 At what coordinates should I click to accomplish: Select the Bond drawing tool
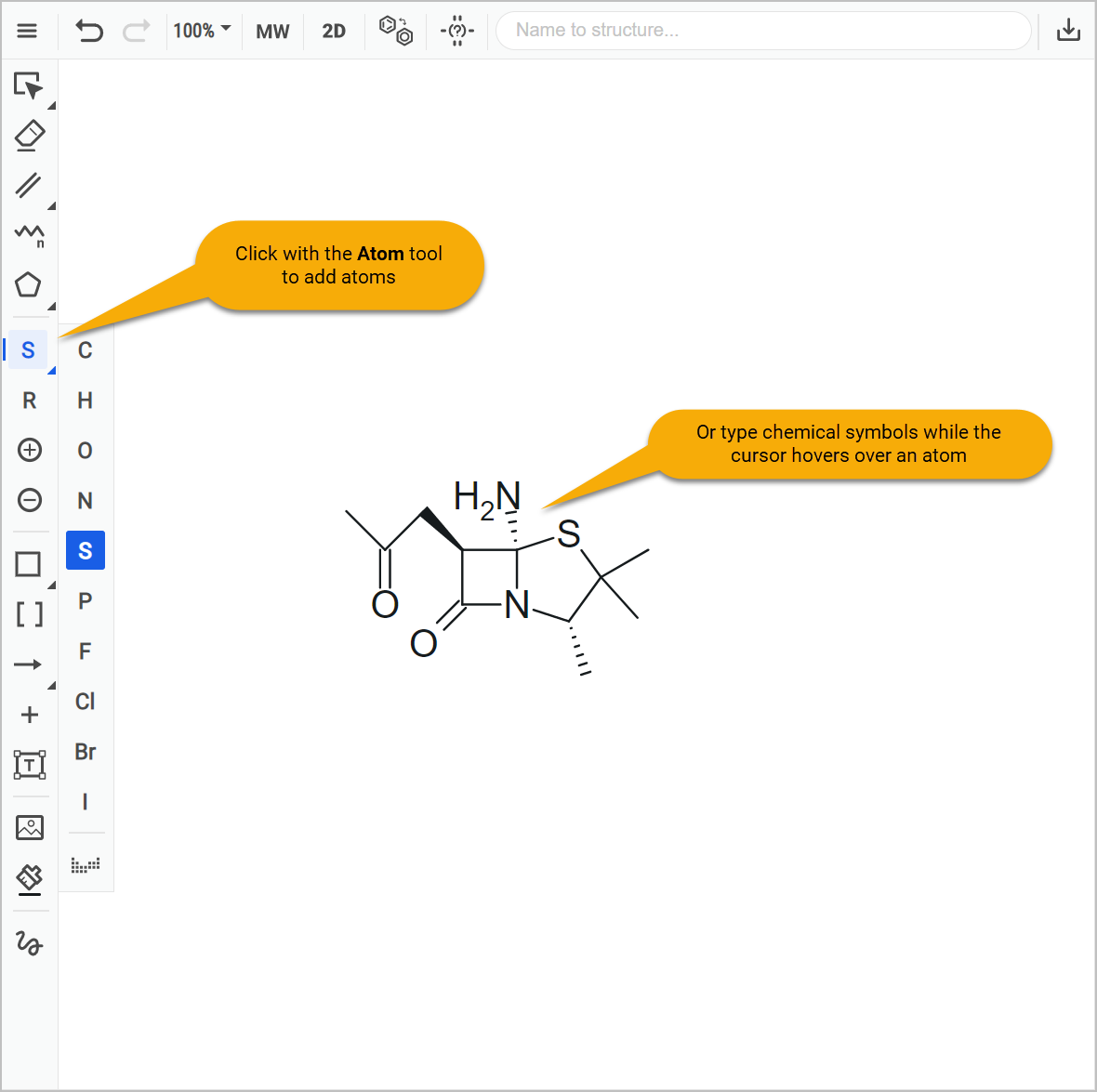29,186
